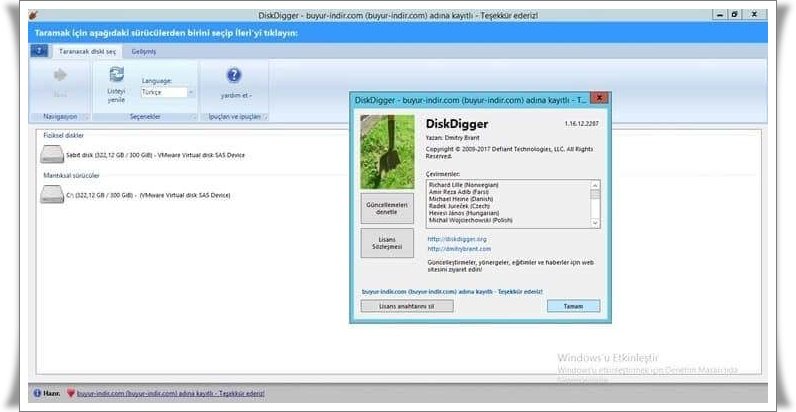The image size is (796, 412).
Task: Click the Listeyi yenile refresh icon
Action: tap(117, 75)
